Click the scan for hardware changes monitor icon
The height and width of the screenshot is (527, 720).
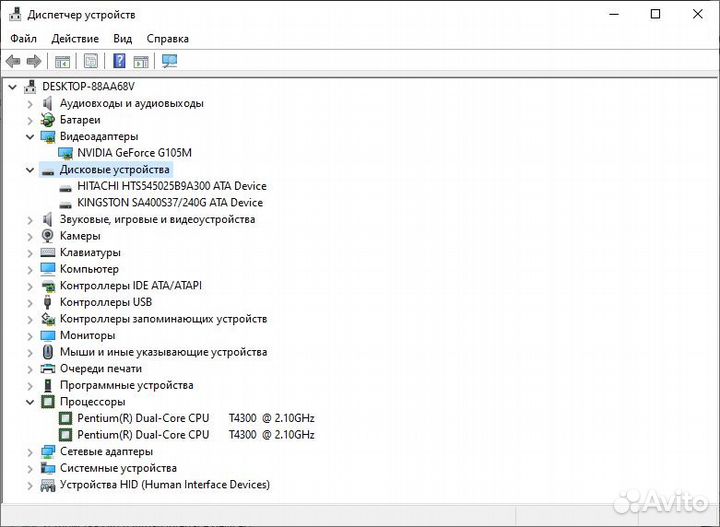click(169, 62)
